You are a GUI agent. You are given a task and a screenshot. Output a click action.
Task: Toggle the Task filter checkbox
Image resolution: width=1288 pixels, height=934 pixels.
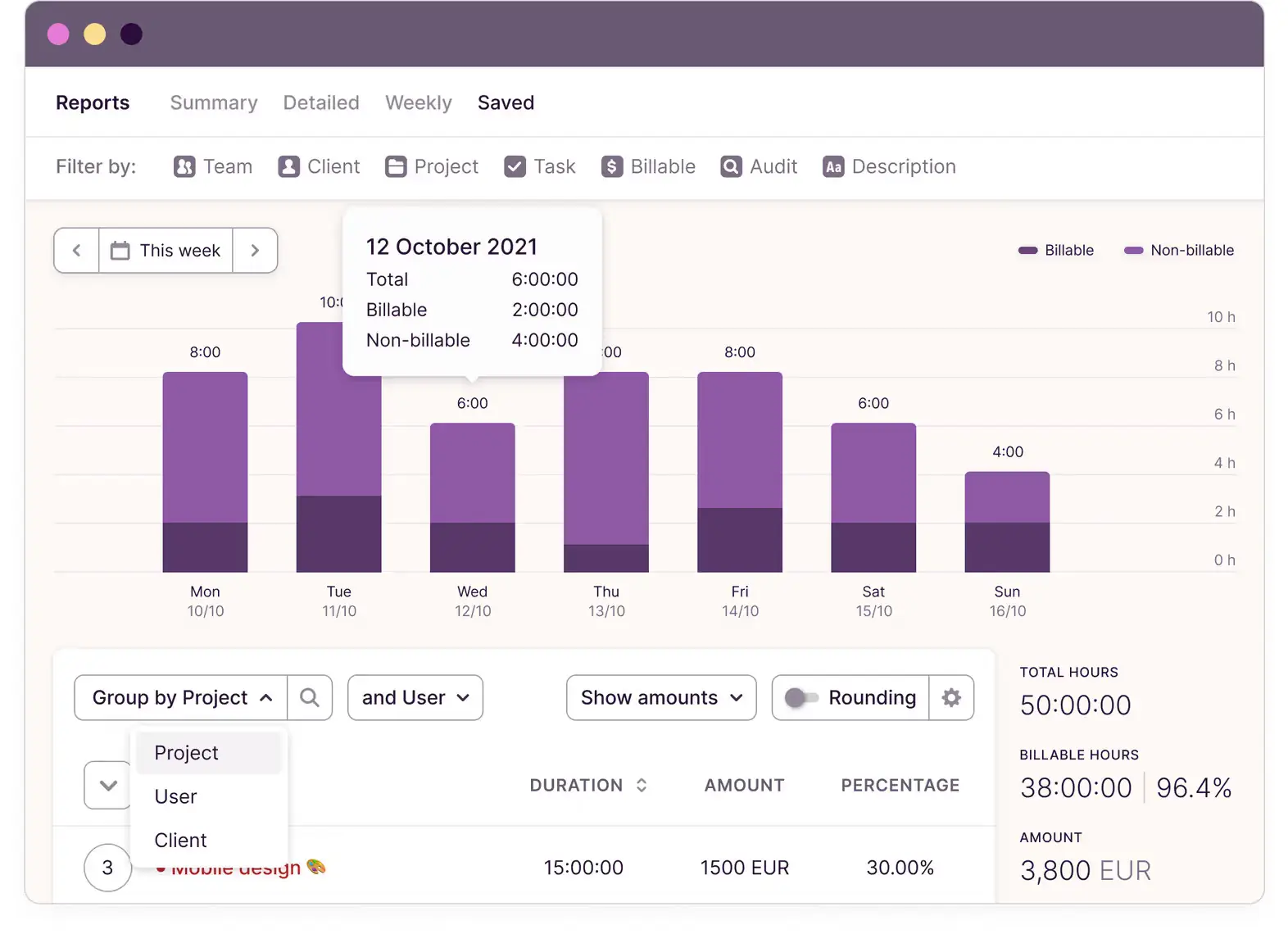click(515, 167)
